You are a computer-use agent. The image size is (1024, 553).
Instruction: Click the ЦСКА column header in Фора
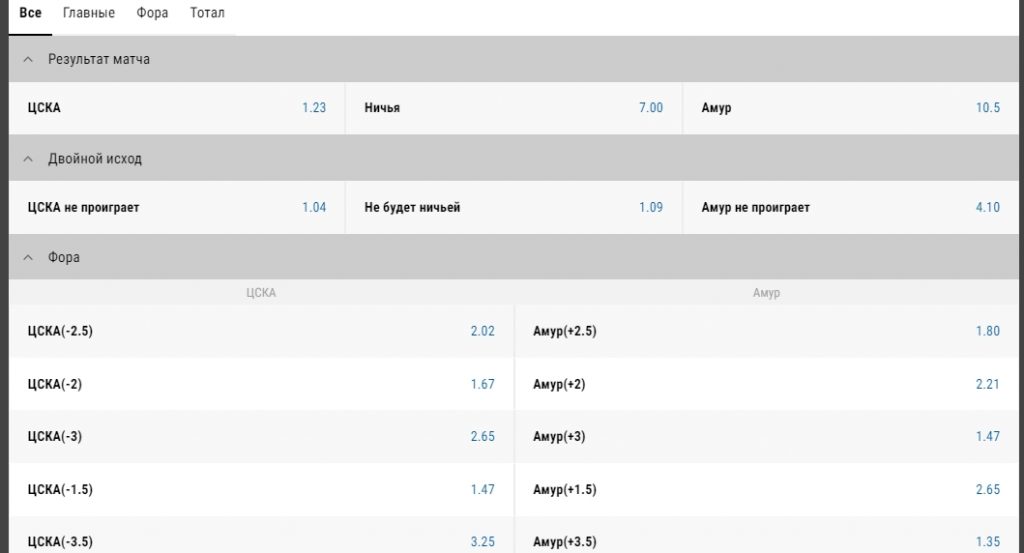(261, 292)
